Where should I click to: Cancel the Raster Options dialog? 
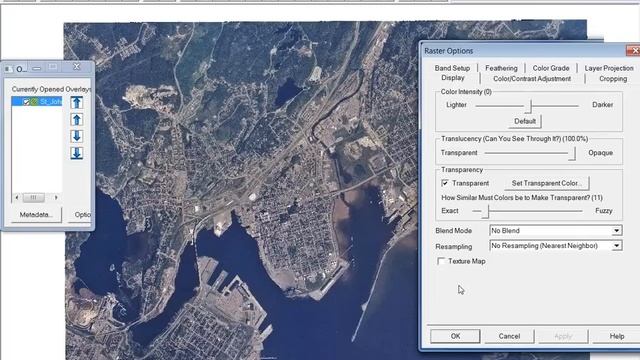click(x=509, y=336)
